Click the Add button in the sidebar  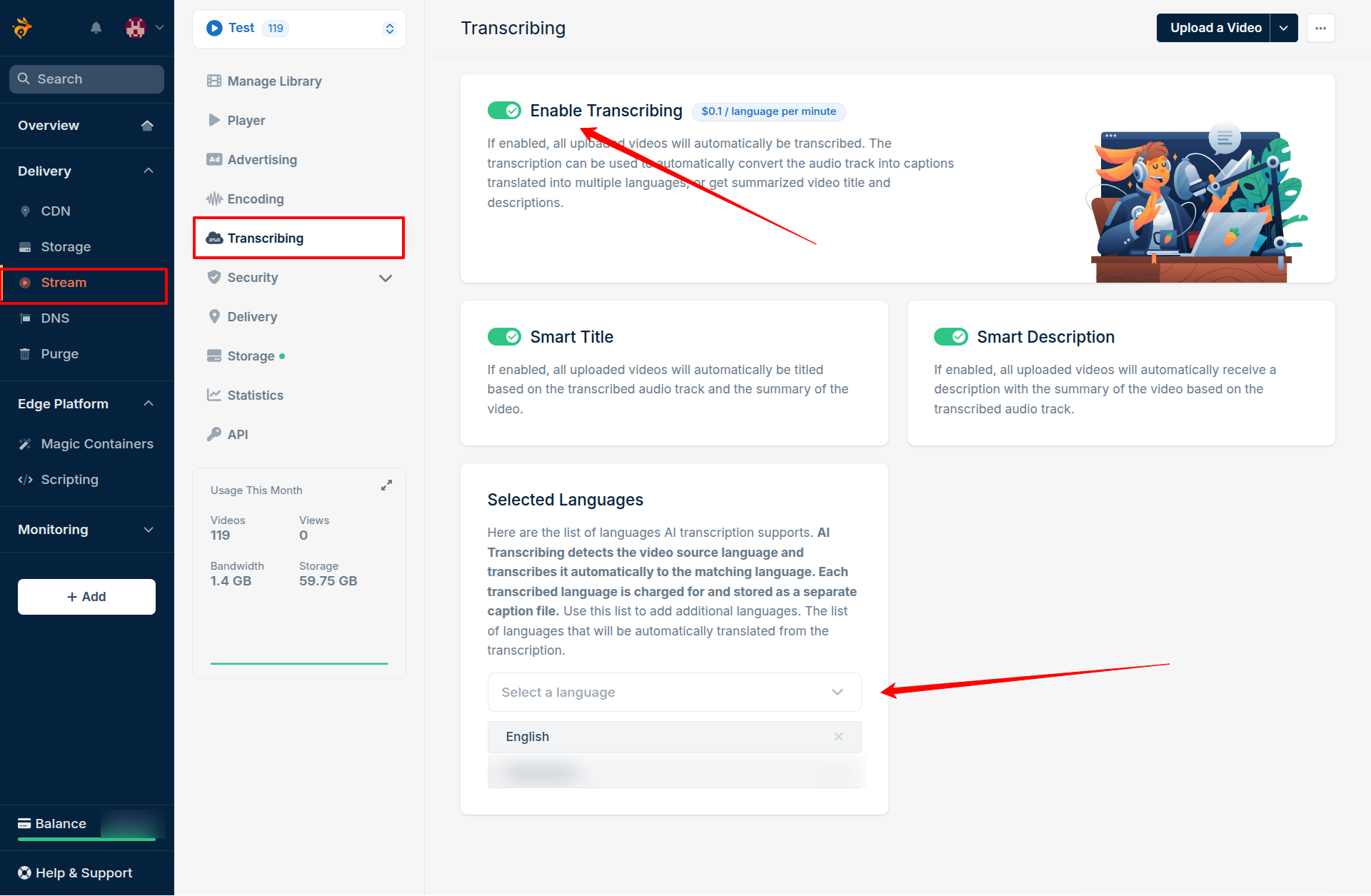[86, 597]
